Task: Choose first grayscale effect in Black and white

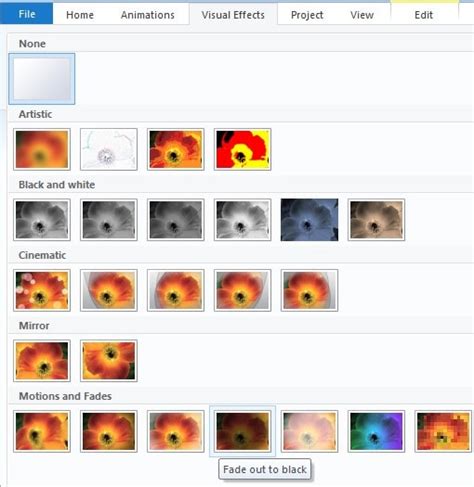Action: click(x=42, y=220)
